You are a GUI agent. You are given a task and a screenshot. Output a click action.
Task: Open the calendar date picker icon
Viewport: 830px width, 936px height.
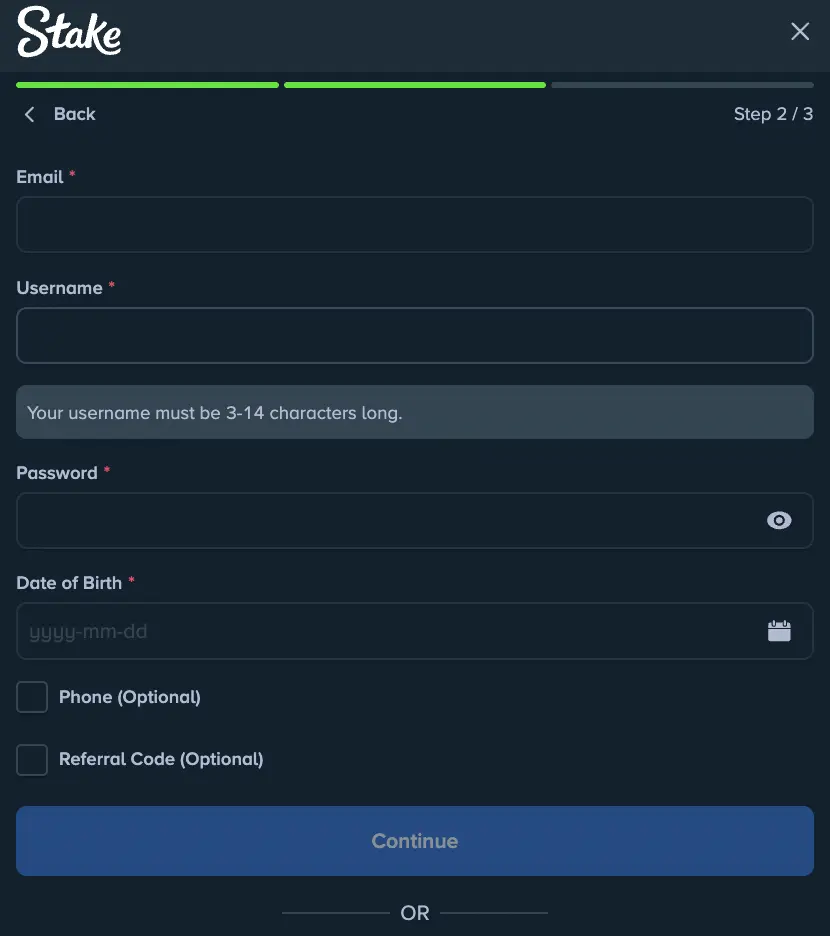[779, 631]
